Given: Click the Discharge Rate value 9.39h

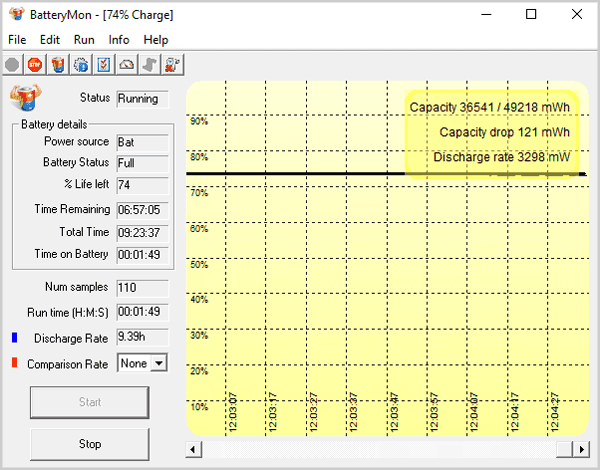Looking at the screenshot, I should tap(142, 337).
